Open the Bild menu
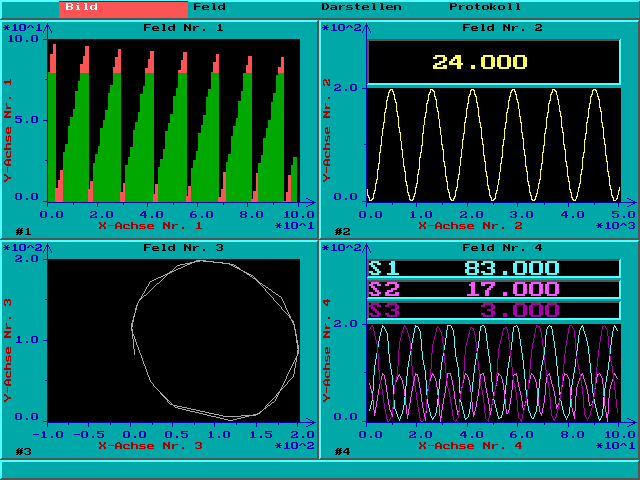This screenshot has height=480, width=640. point(123,9)
